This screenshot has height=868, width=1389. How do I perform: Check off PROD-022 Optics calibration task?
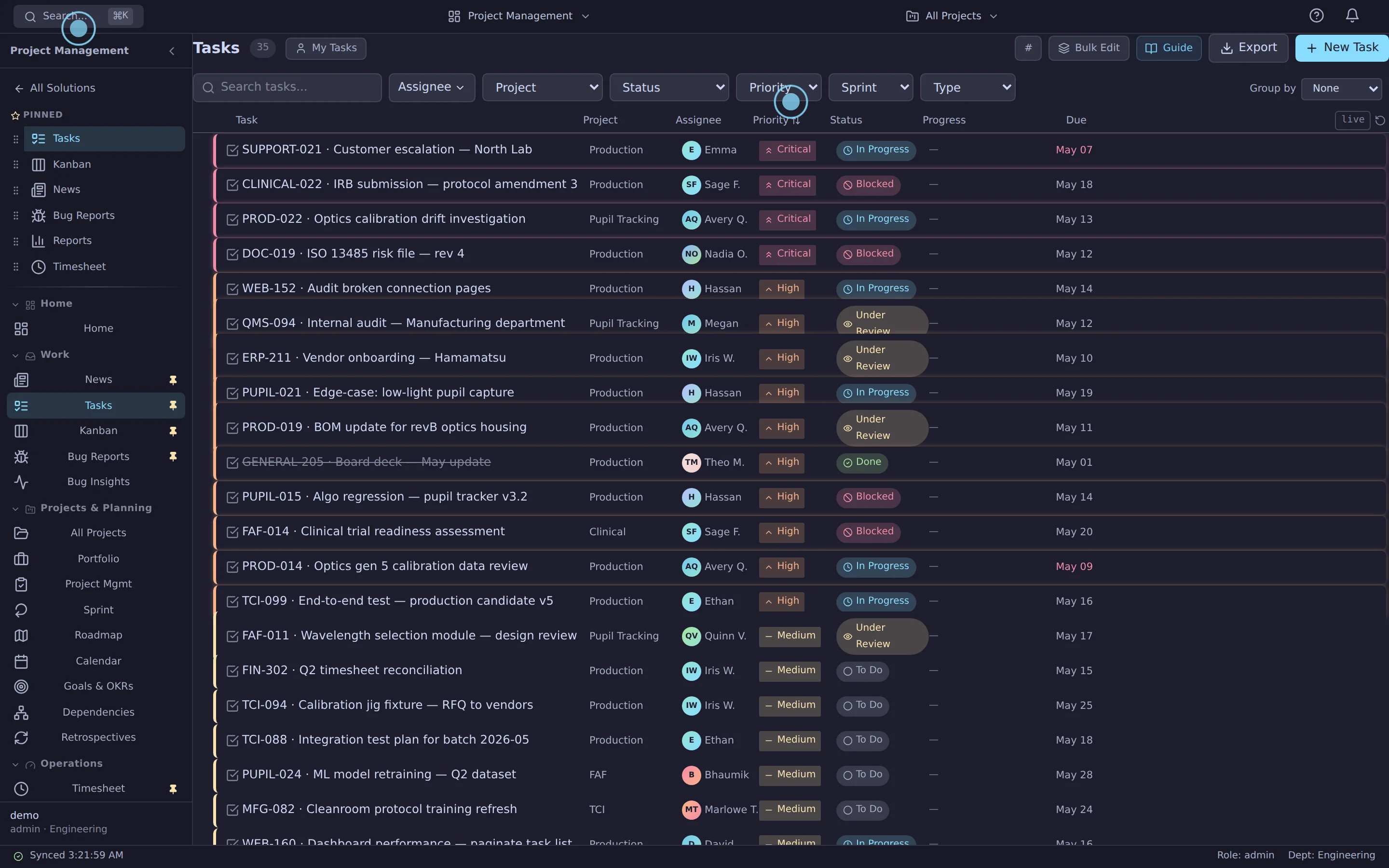point(232,220)
